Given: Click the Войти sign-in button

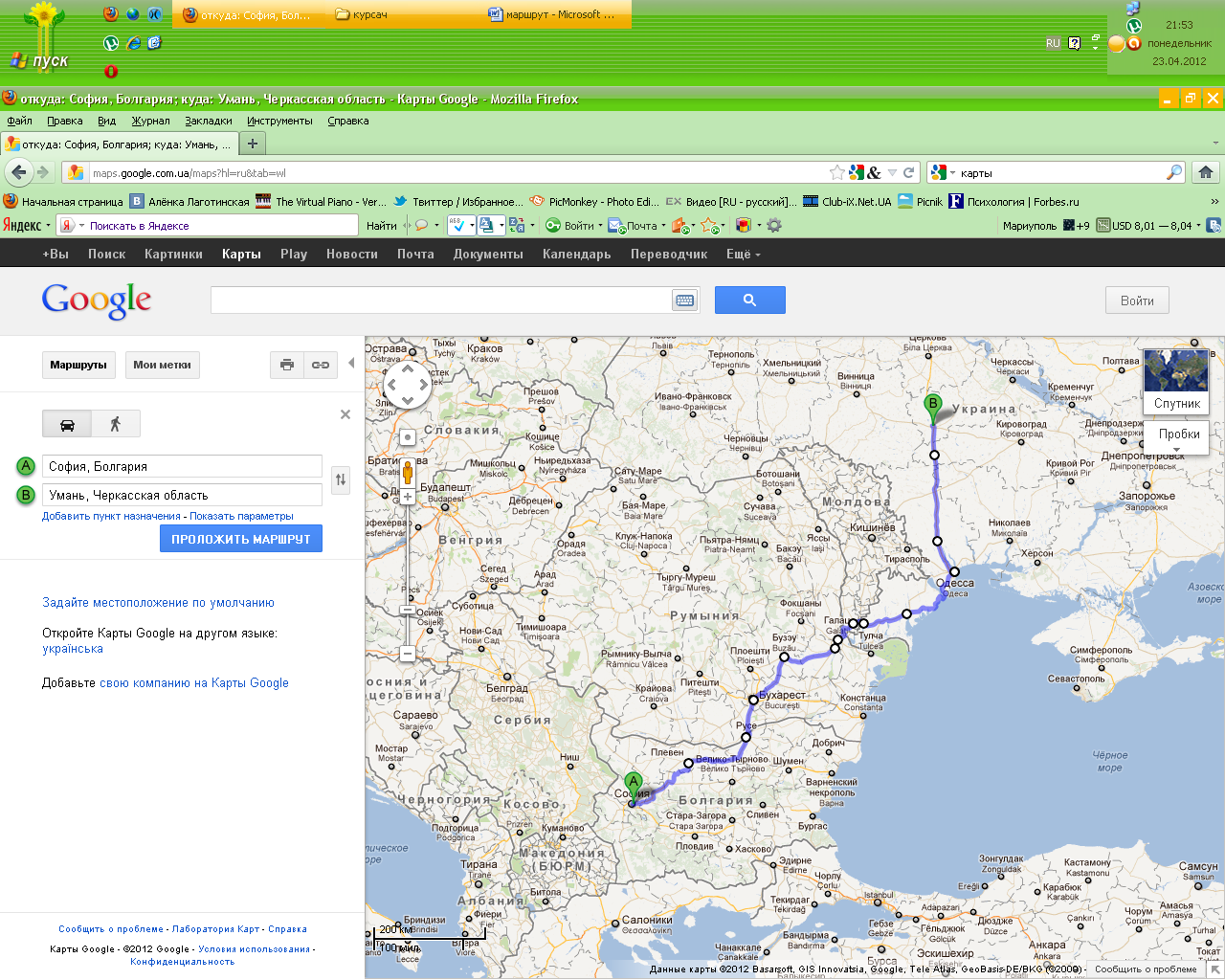Looking at the screenshot, I should pyautogui.click(x=1137, y=301).
